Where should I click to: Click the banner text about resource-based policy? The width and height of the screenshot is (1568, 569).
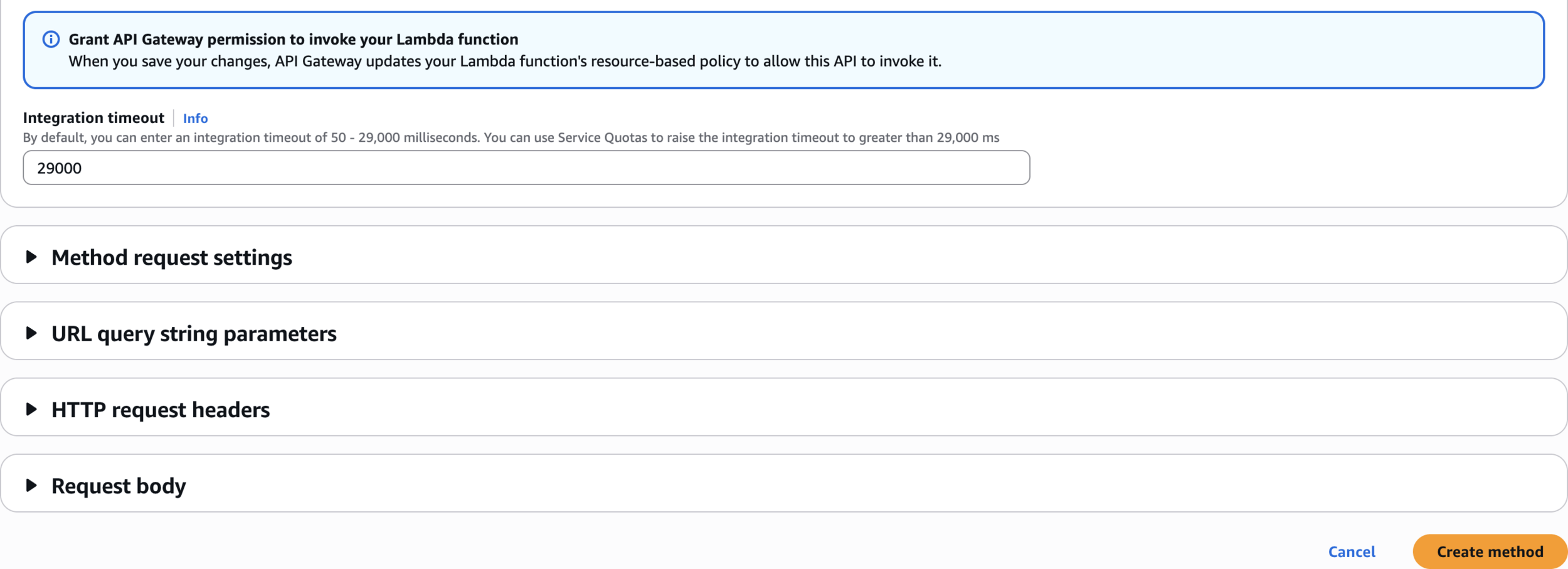point(505,61)
